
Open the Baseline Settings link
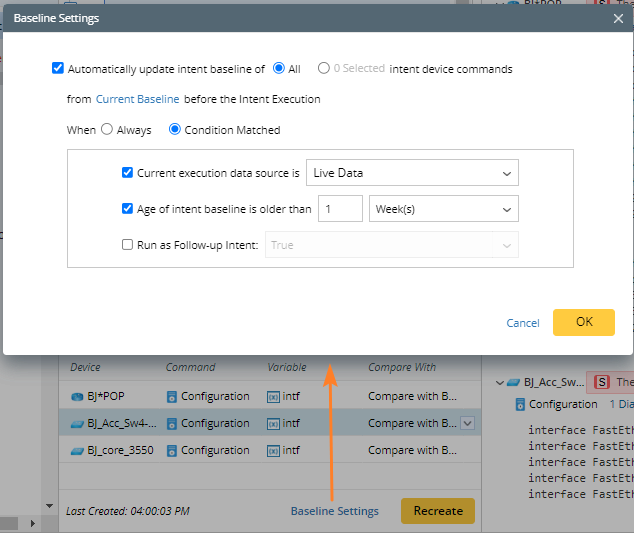pos(334,511)
